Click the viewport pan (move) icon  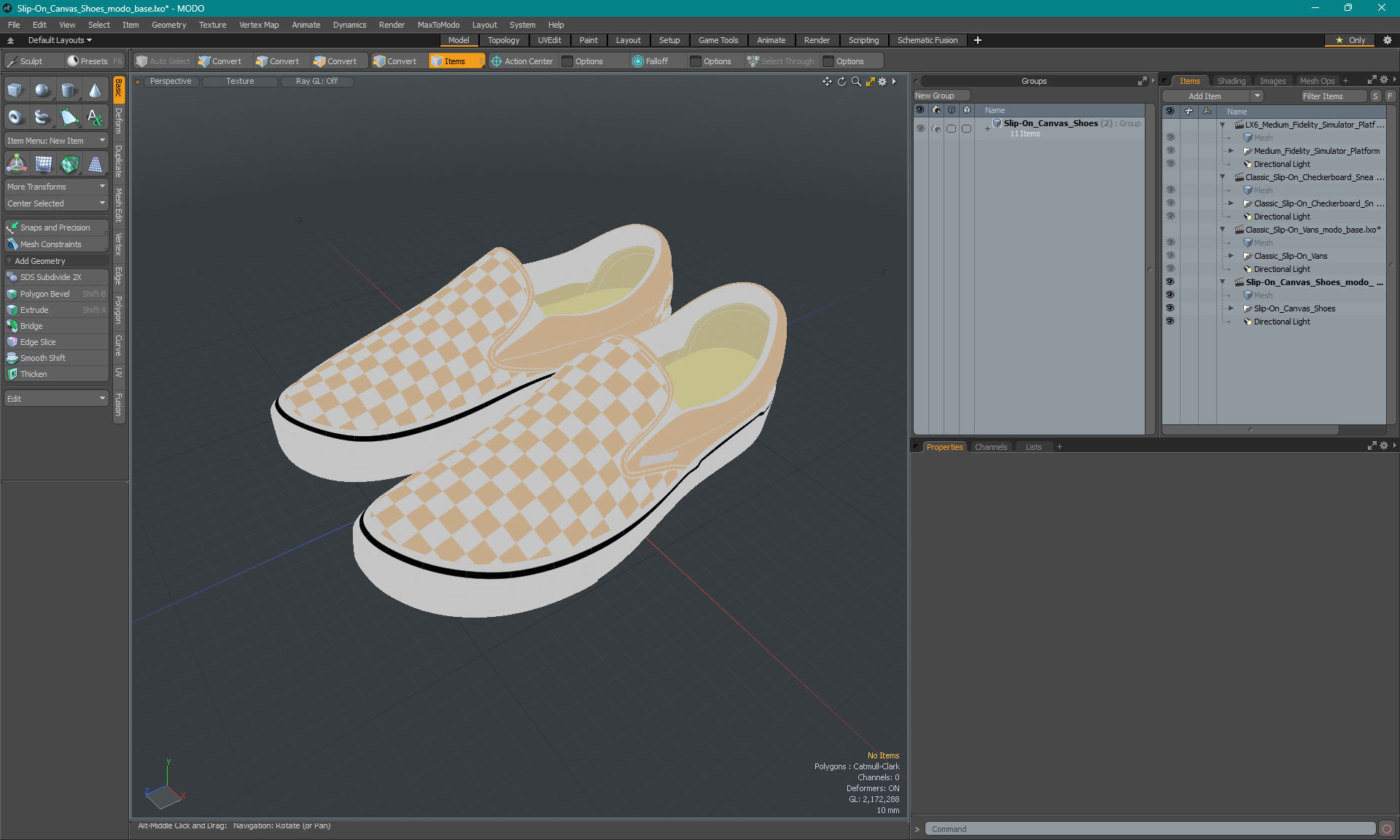(827, 82)
